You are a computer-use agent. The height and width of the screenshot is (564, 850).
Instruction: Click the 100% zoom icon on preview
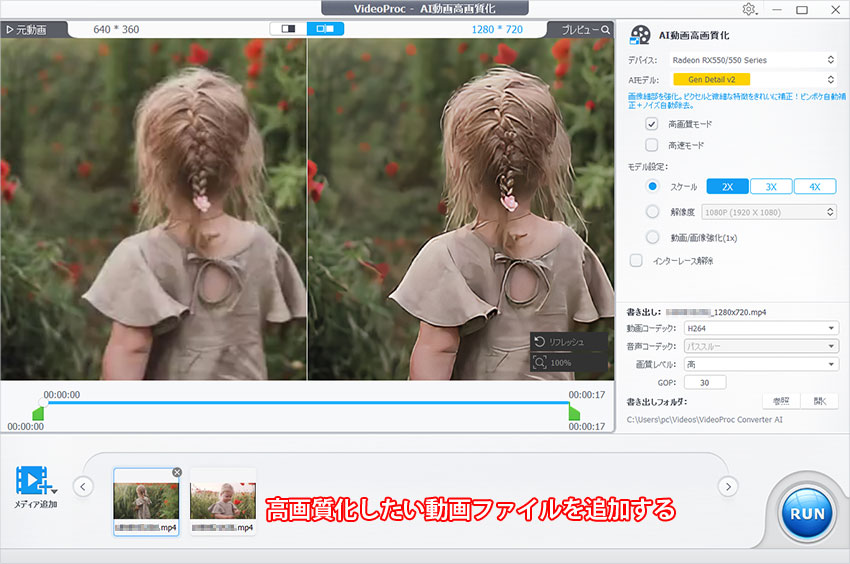[x=539, y=362]
